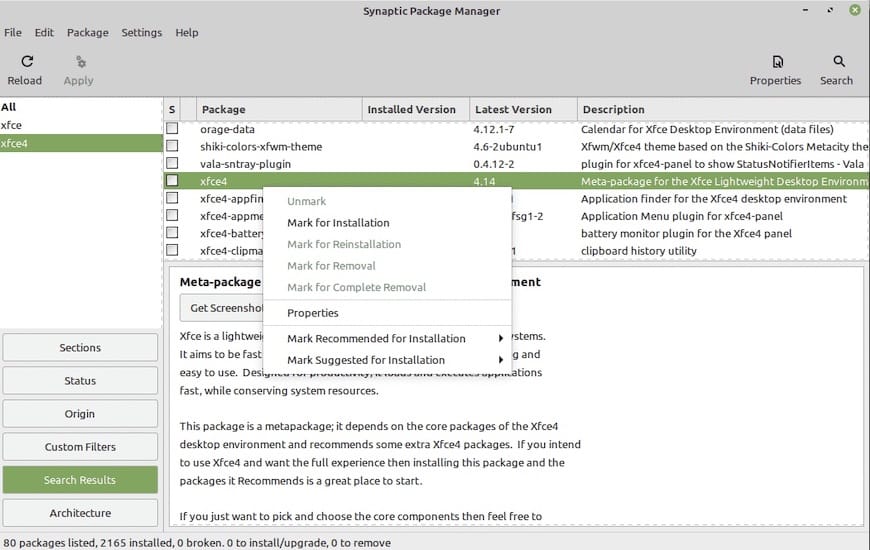Click Unmark in the context menu
Viewport: 870px width, 550px height.
point(387,201)
